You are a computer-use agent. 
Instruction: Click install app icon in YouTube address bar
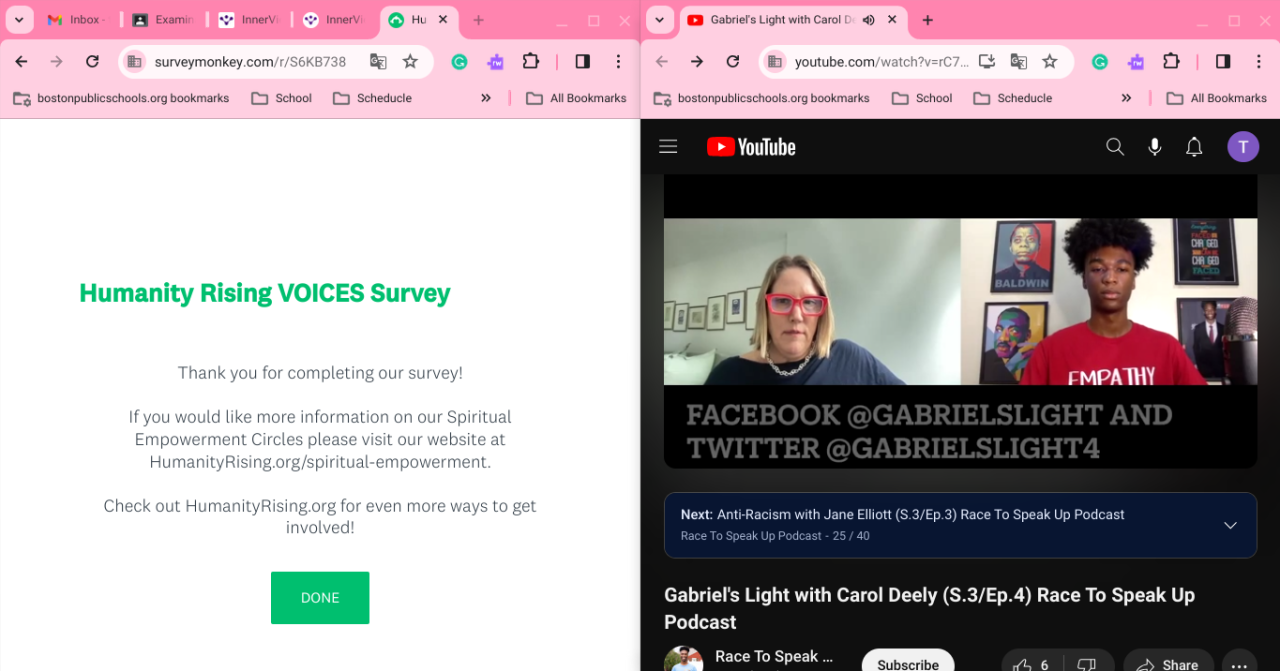987,62
